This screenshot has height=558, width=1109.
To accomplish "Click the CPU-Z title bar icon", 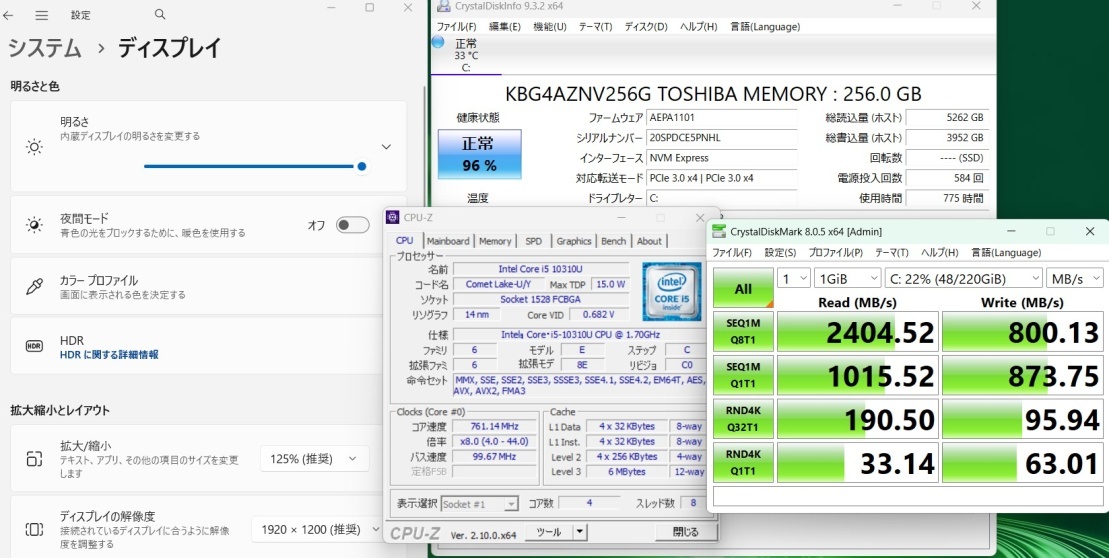I will click(x=393, y=217).
